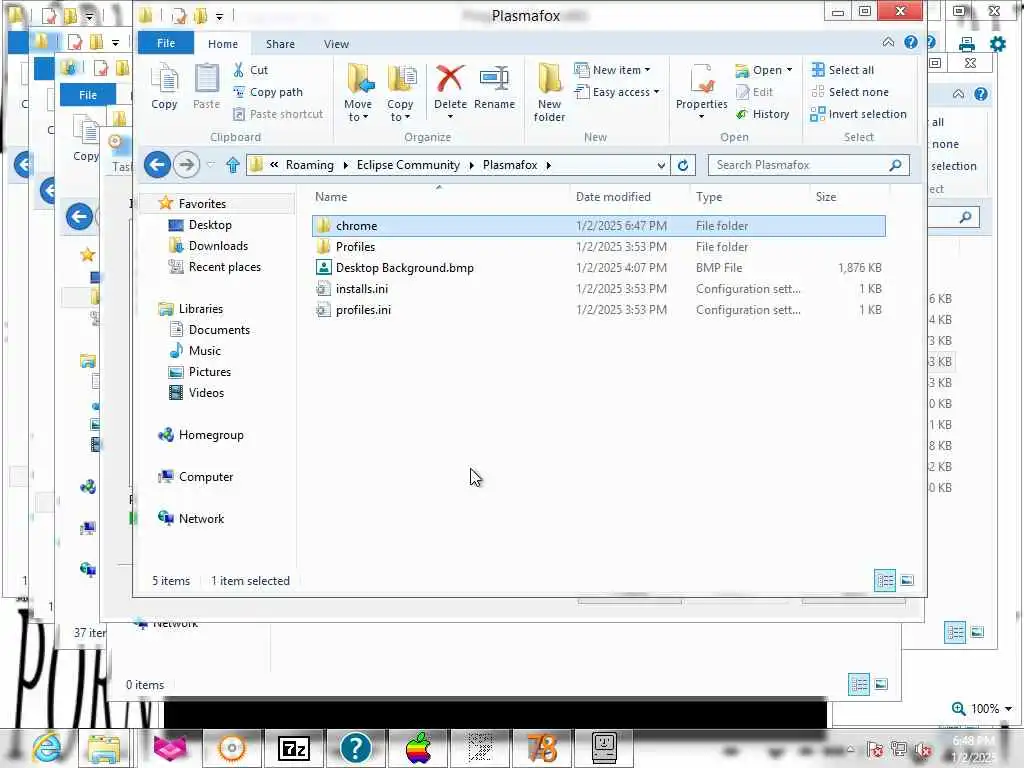Click Eclipse Community in the breadcrumb
Viewport: 1024px width, 768px height.
tap(408, 165)
